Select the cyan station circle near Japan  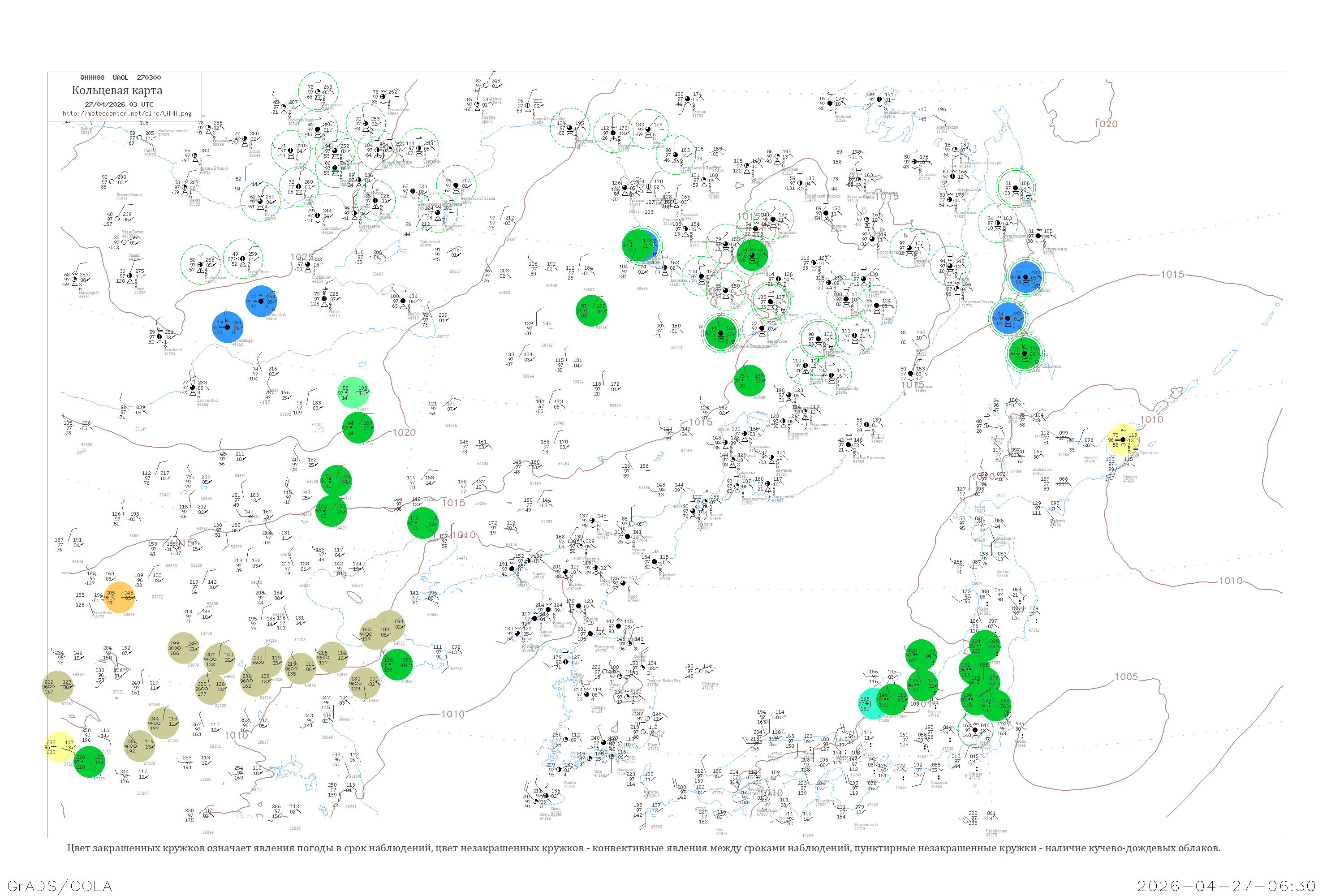click(874, 703)
